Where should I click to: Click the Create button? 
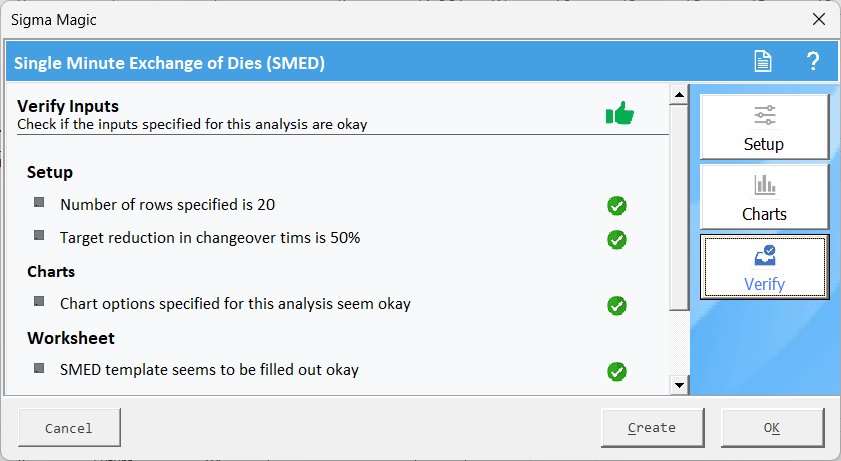652,428
